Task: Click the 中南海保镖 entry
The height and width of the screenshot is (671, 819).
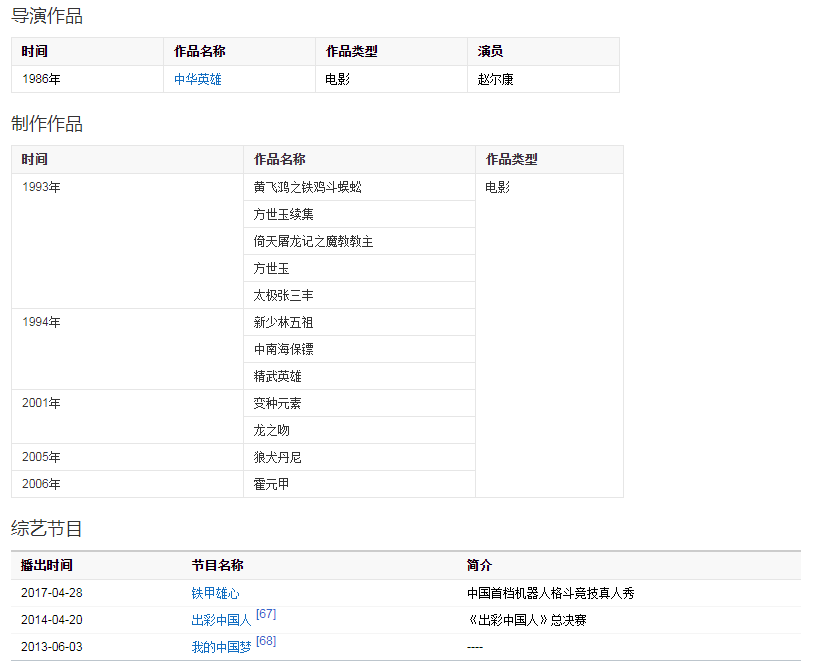Action: pyautogui.click(x=284, y=350)
